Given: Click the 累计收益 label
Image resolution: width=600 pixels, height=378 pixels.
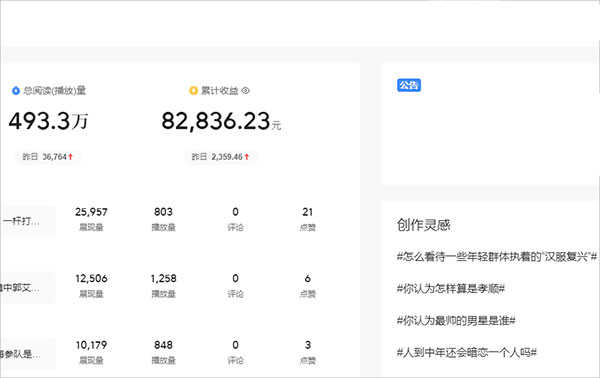Looking at the screenshot, I should click(x=220, y=91).
